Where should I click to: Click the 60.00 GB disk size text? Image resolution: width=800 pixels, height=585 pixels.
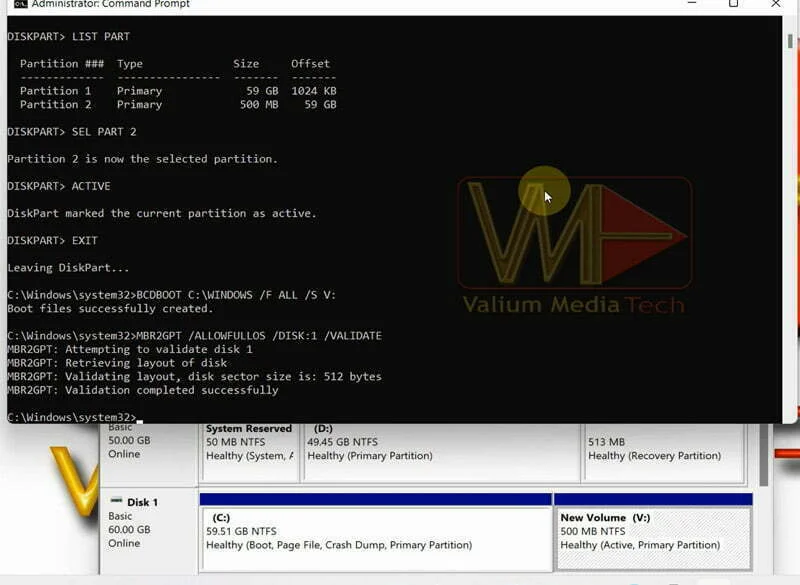(x=129, y=529)
